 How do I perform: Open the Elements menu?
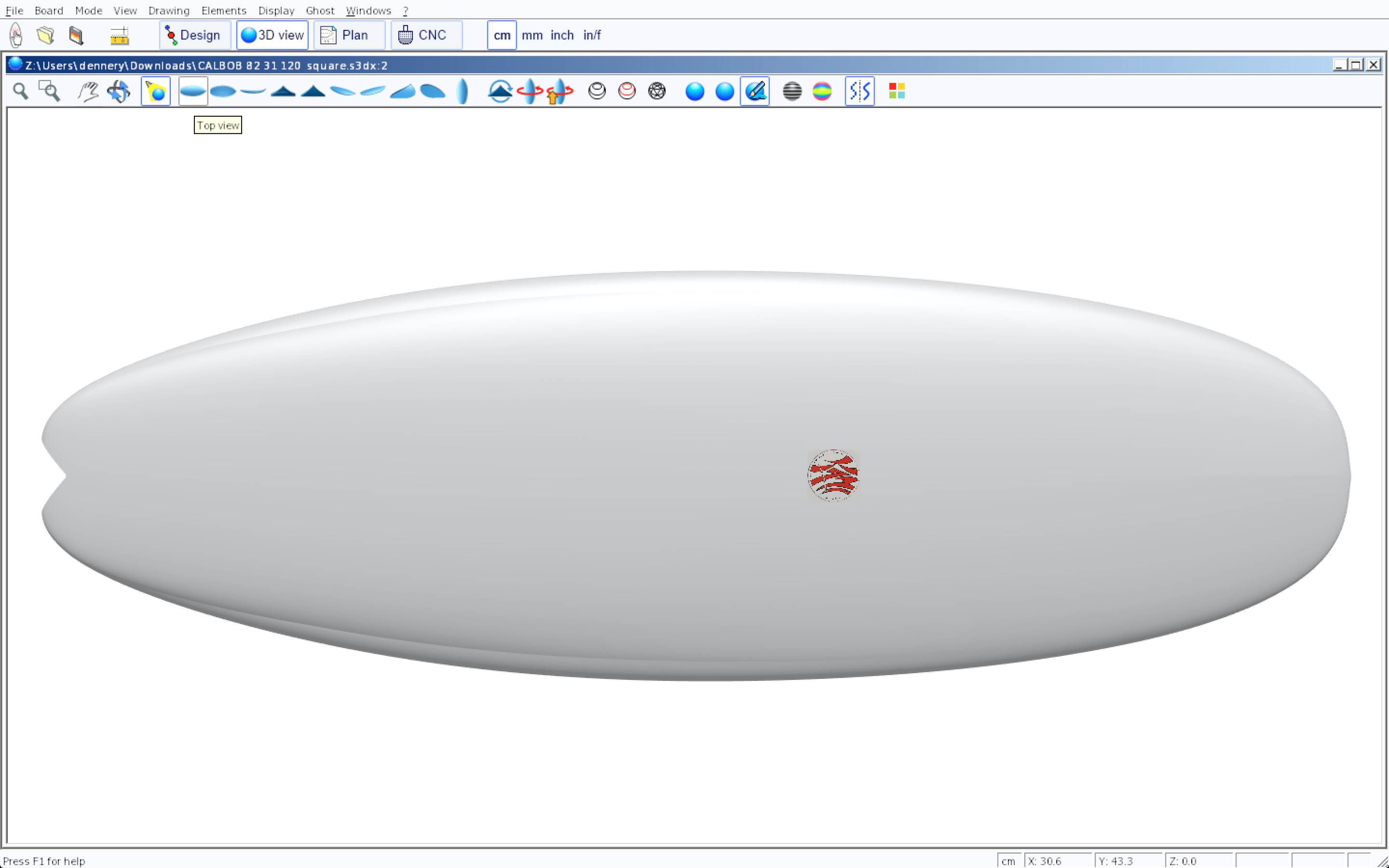pos(223,10)
